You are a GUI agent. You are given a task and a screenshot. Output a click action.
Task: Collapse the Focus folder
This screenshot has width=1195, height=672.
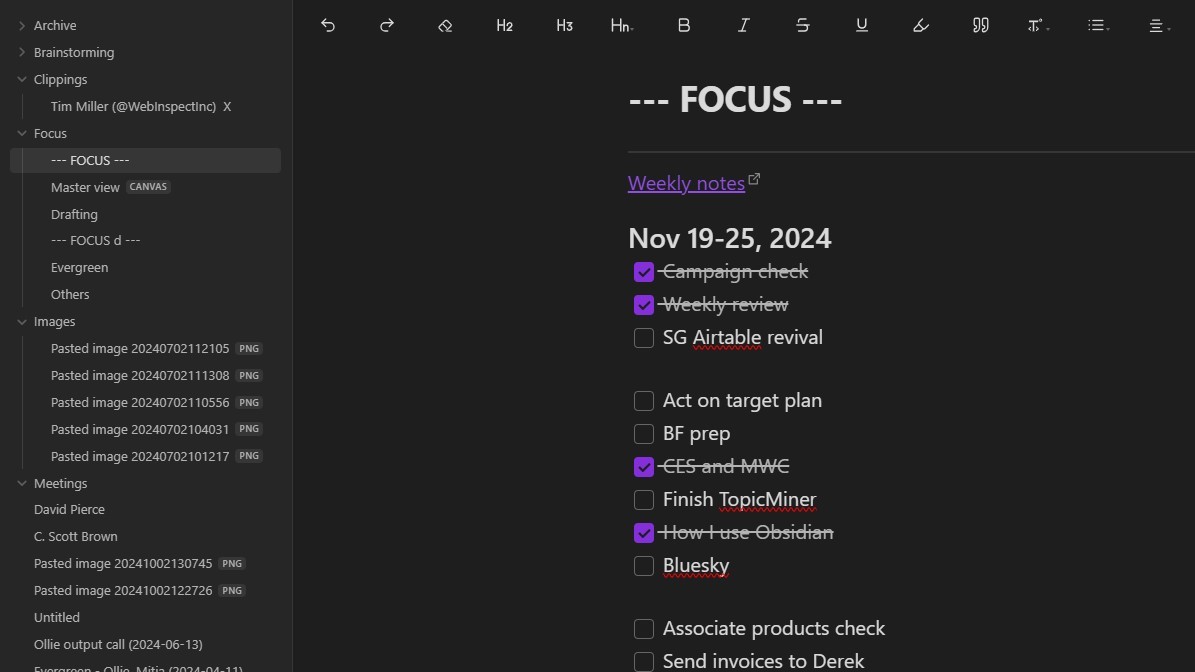[22, 133]
